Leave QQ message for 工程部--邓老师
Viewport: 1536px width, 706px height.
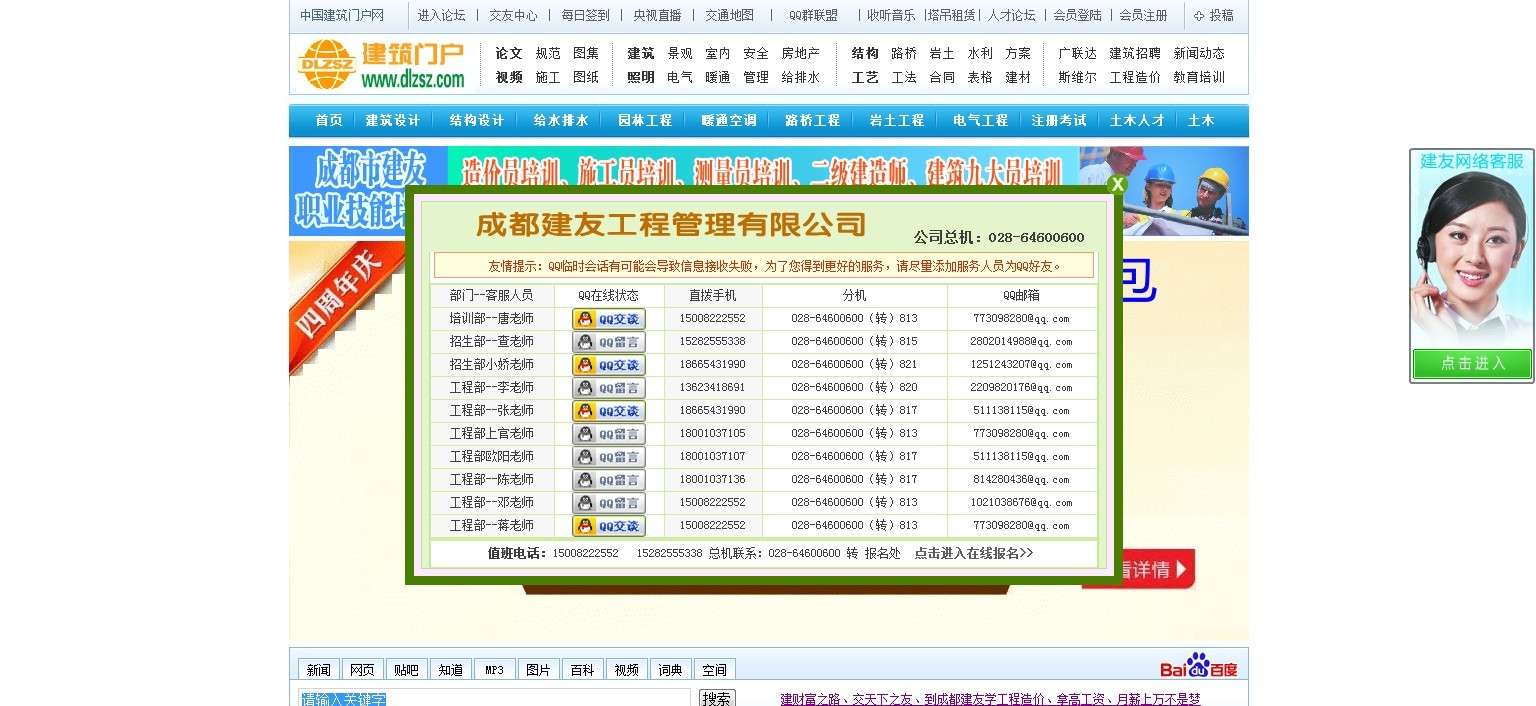[608, 502]
